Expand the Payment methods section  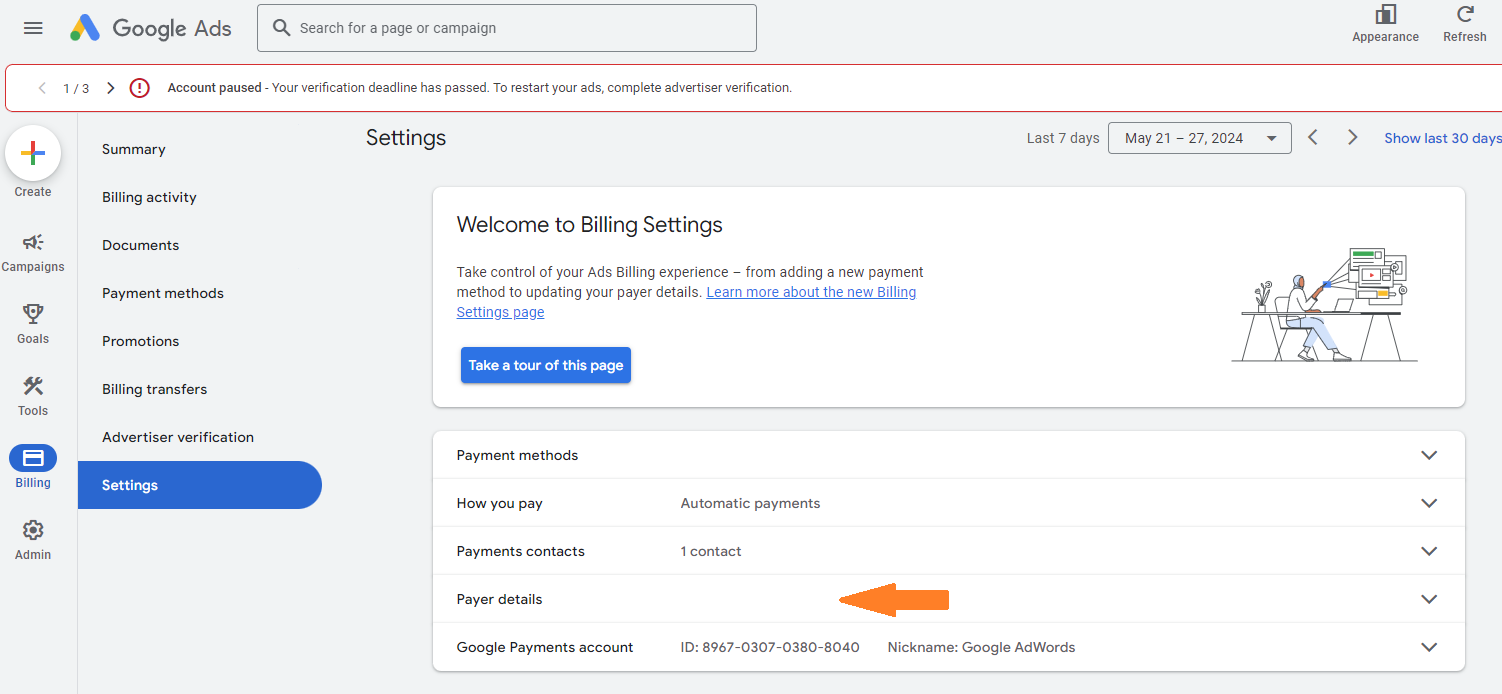(x=948, y=455)
